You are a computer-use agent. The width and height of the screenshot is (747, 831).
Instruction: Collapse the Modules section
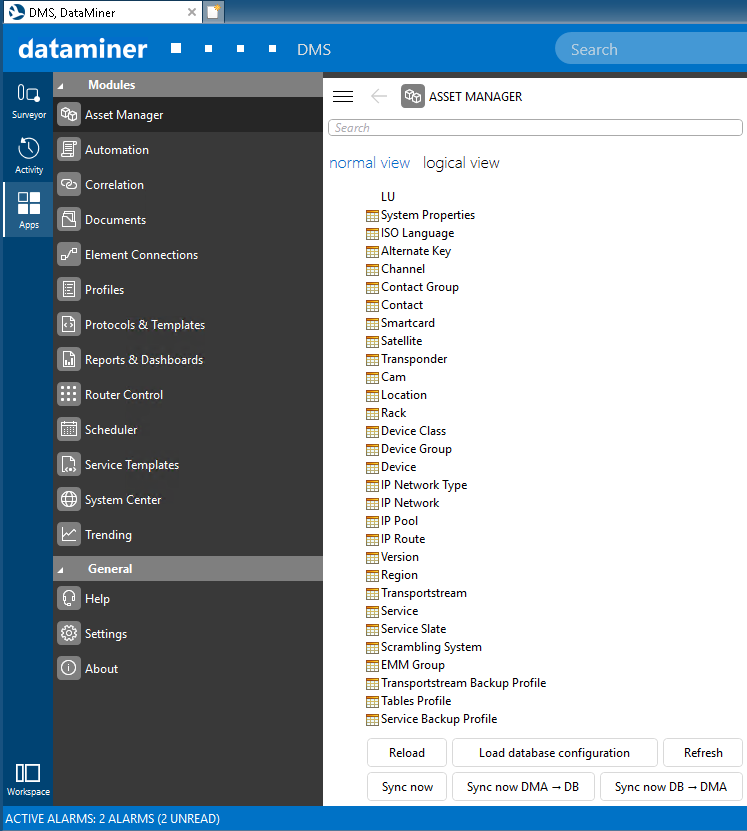point(60,85)
